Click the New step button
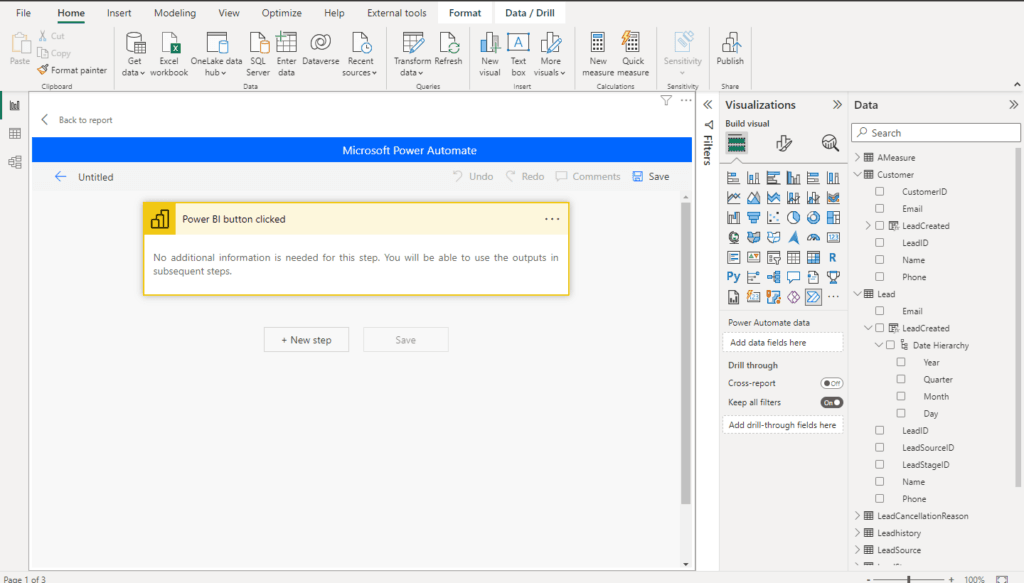Screen dimensions: 1024x583 point(306,340)
